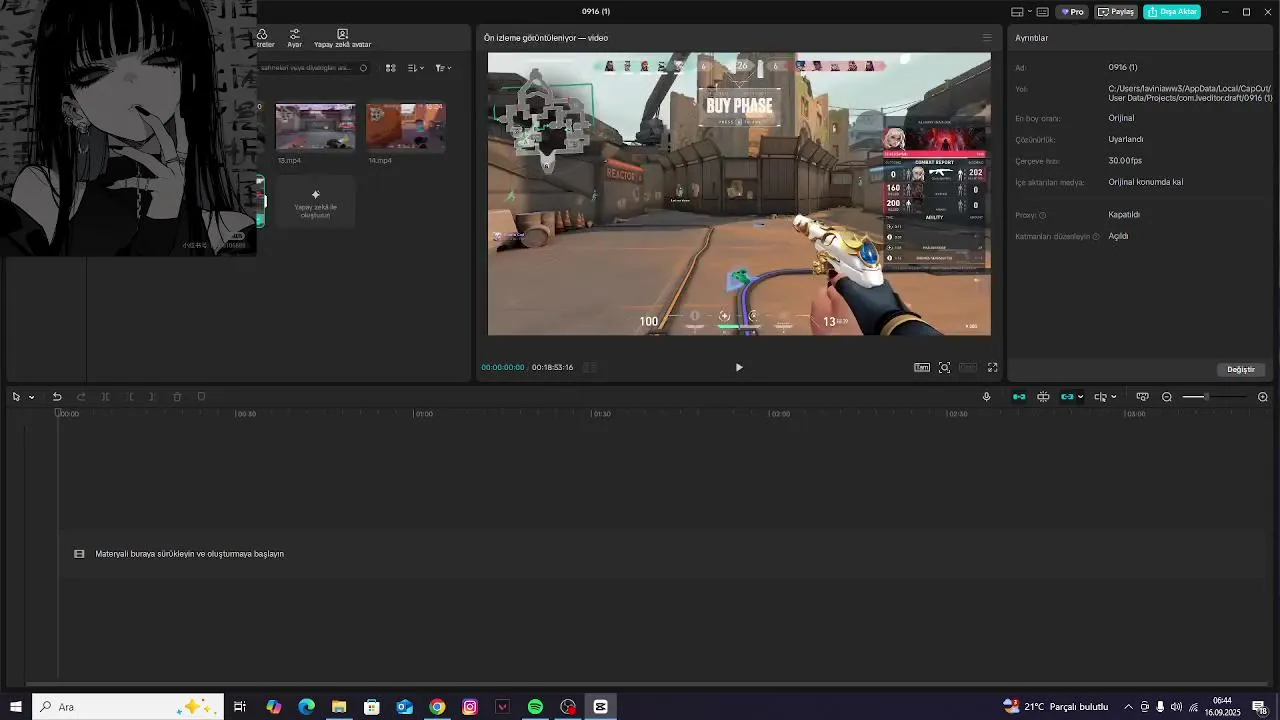
Task: Open the taskbar volume control
Action: 1176,707
